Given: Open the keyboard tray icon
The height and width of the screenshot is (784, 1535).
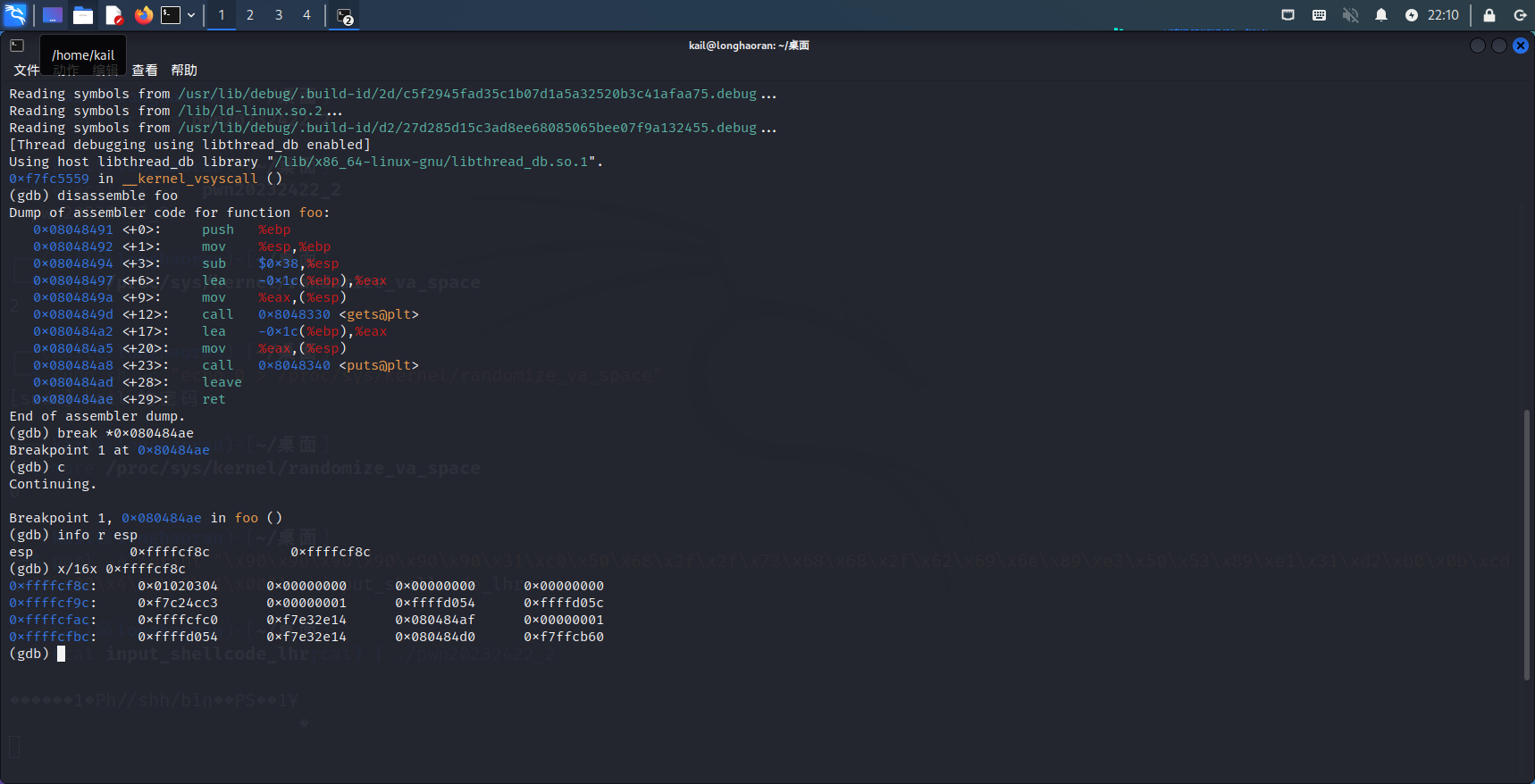Looking at the screenshot, I should tap(1319, 15).
